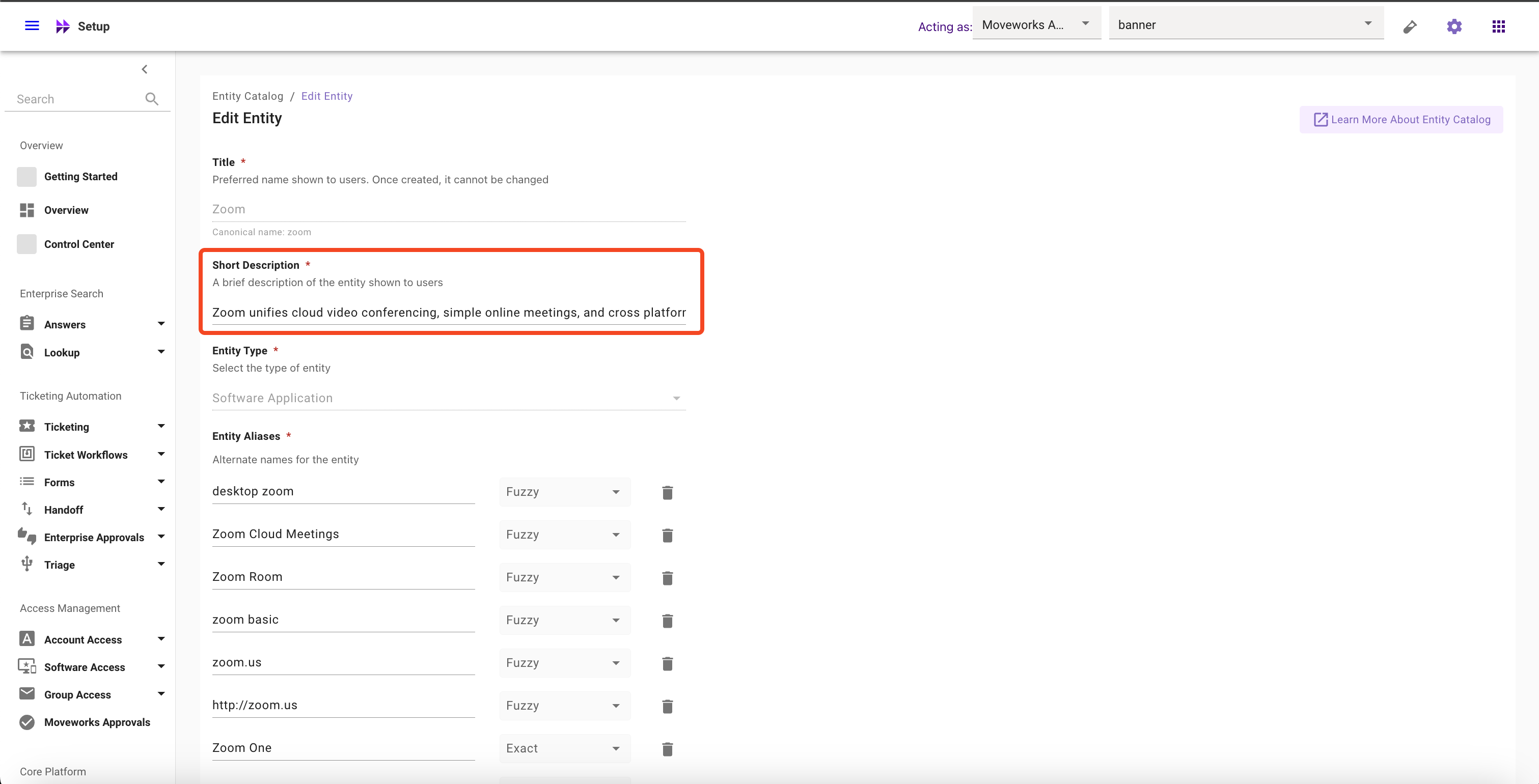This screenshot has width=1539, height=784.
Task: Open the settings gear icon
Action: click(x=1454, y=26)
